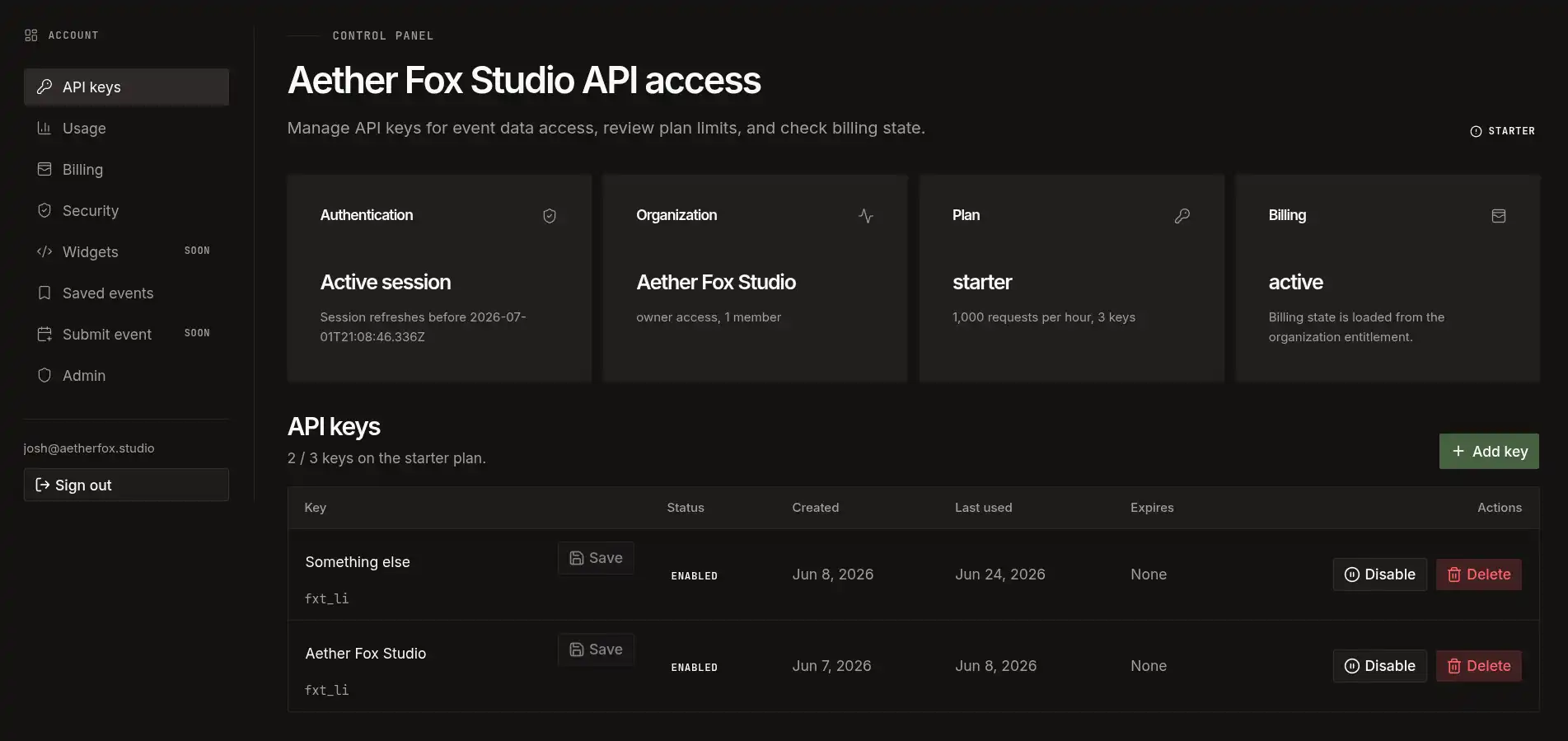The height and width of the screenshot is (741, 1568).
Task: Open the Saved events page
Action: pos(126,293)
